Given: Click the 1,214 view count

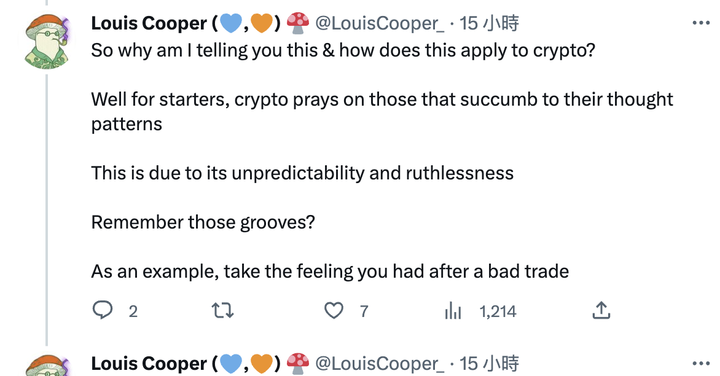Looking at the screenshot, I should tap(498, 312).
